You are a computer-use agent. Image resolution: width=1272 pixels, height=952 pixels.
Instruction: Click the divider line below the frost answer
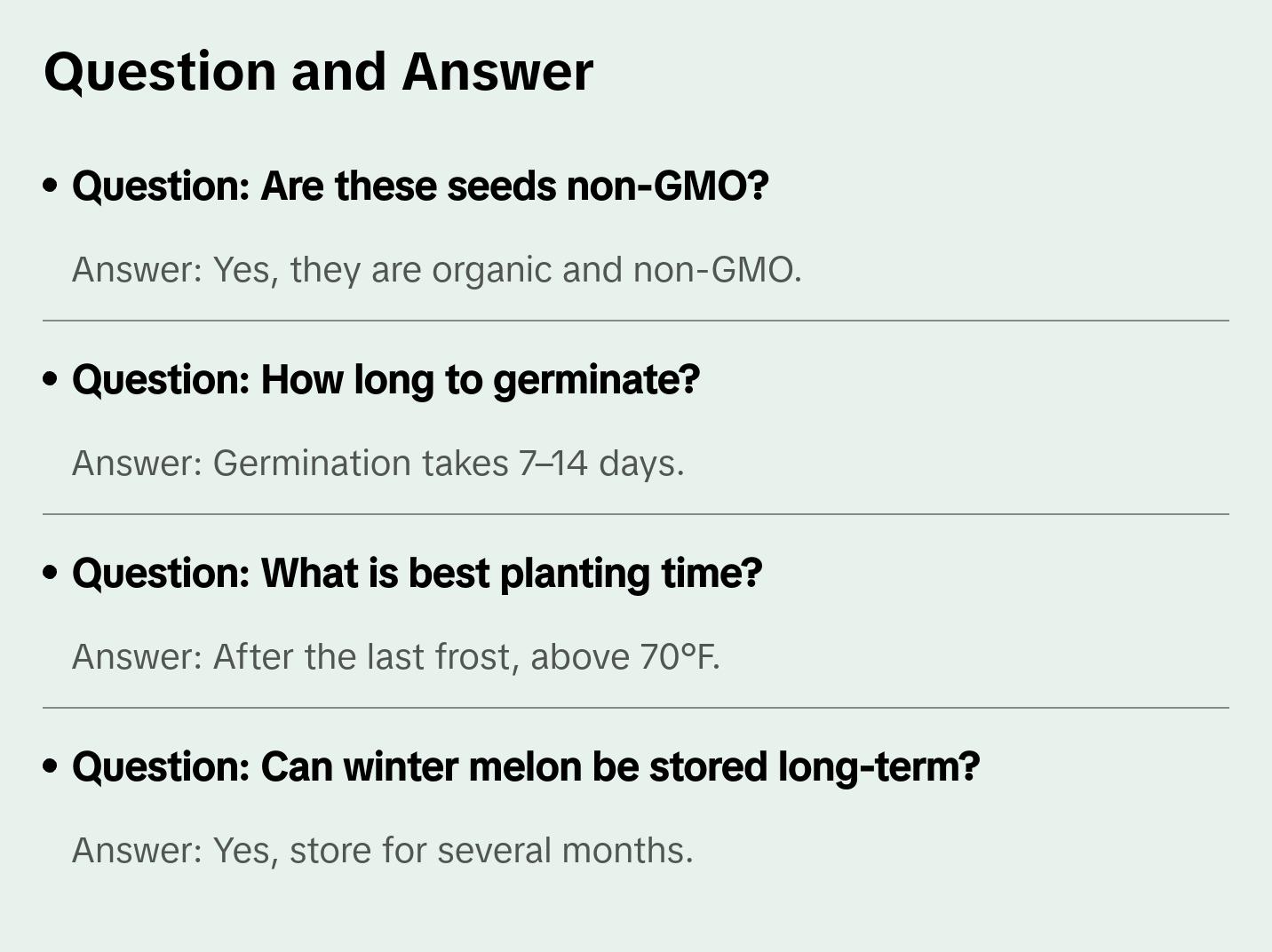coord(636,708)
